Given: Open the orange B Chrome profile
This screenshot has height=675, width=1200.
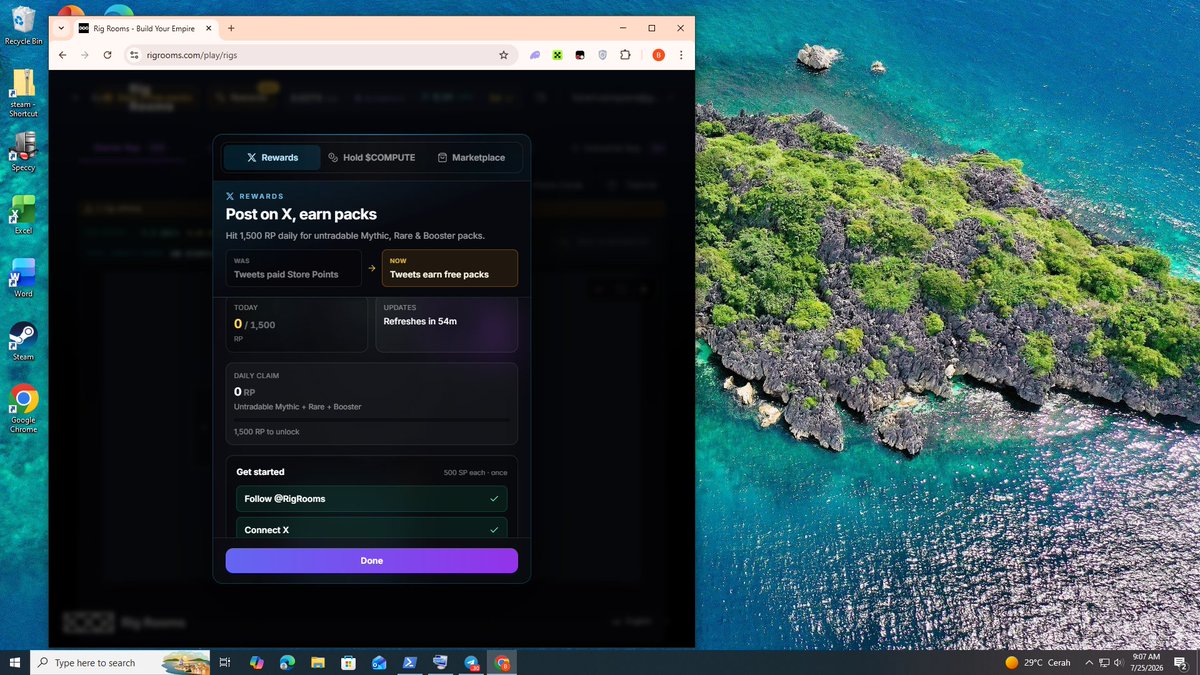Looking at the screenshot, I should (x=658, y=55).
